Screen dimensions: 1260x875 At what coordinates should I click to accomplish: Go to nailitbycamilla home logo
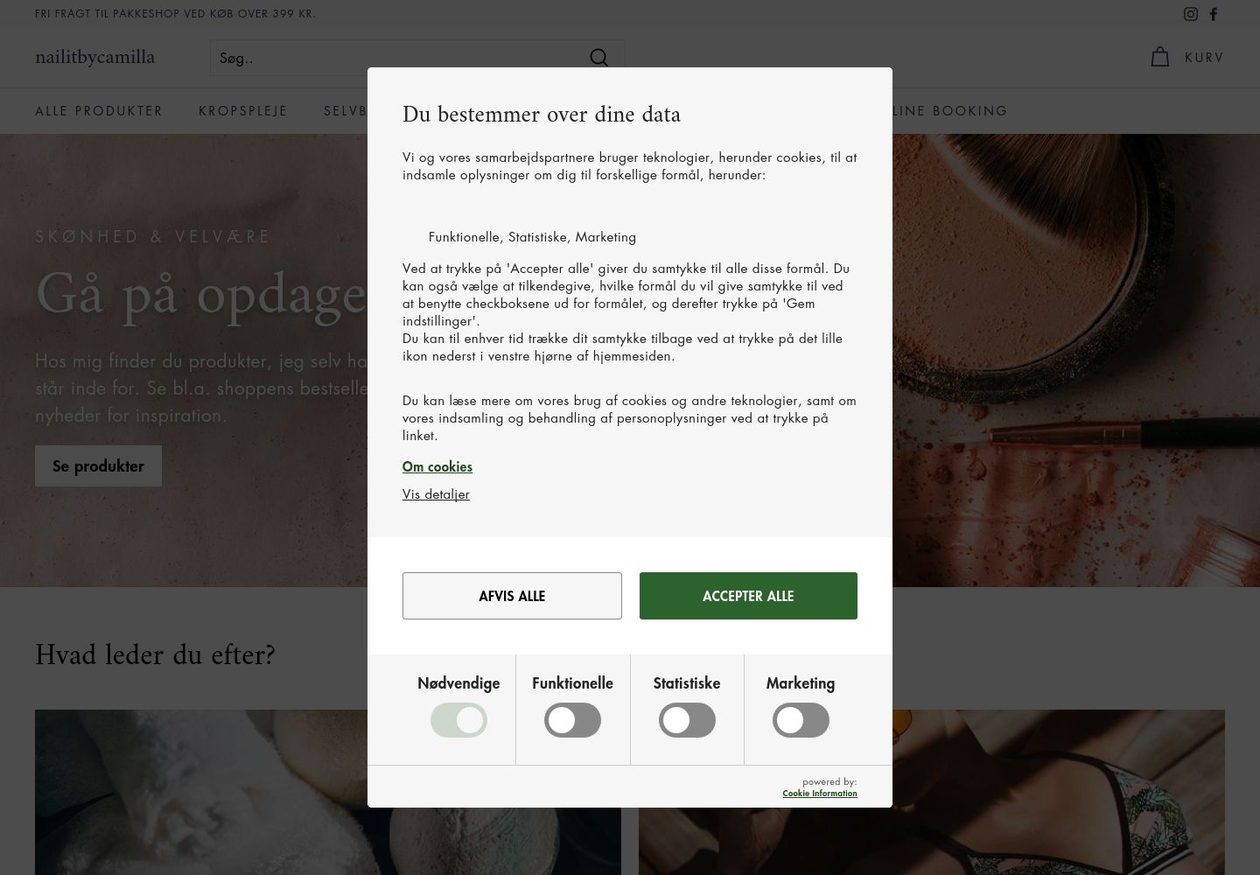point(95,57)
